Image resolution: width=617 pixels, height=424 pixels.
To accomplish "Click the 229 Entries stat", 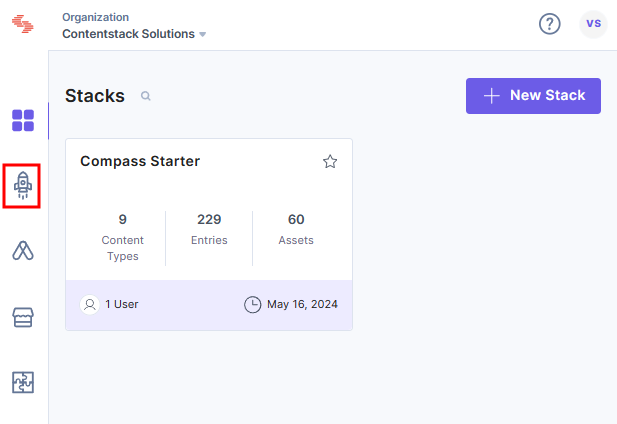I will tap(209, 229).
